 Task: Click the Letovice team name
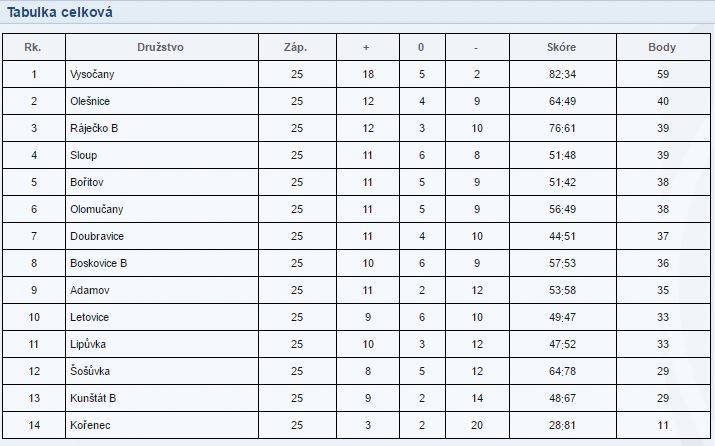(89, 317)
